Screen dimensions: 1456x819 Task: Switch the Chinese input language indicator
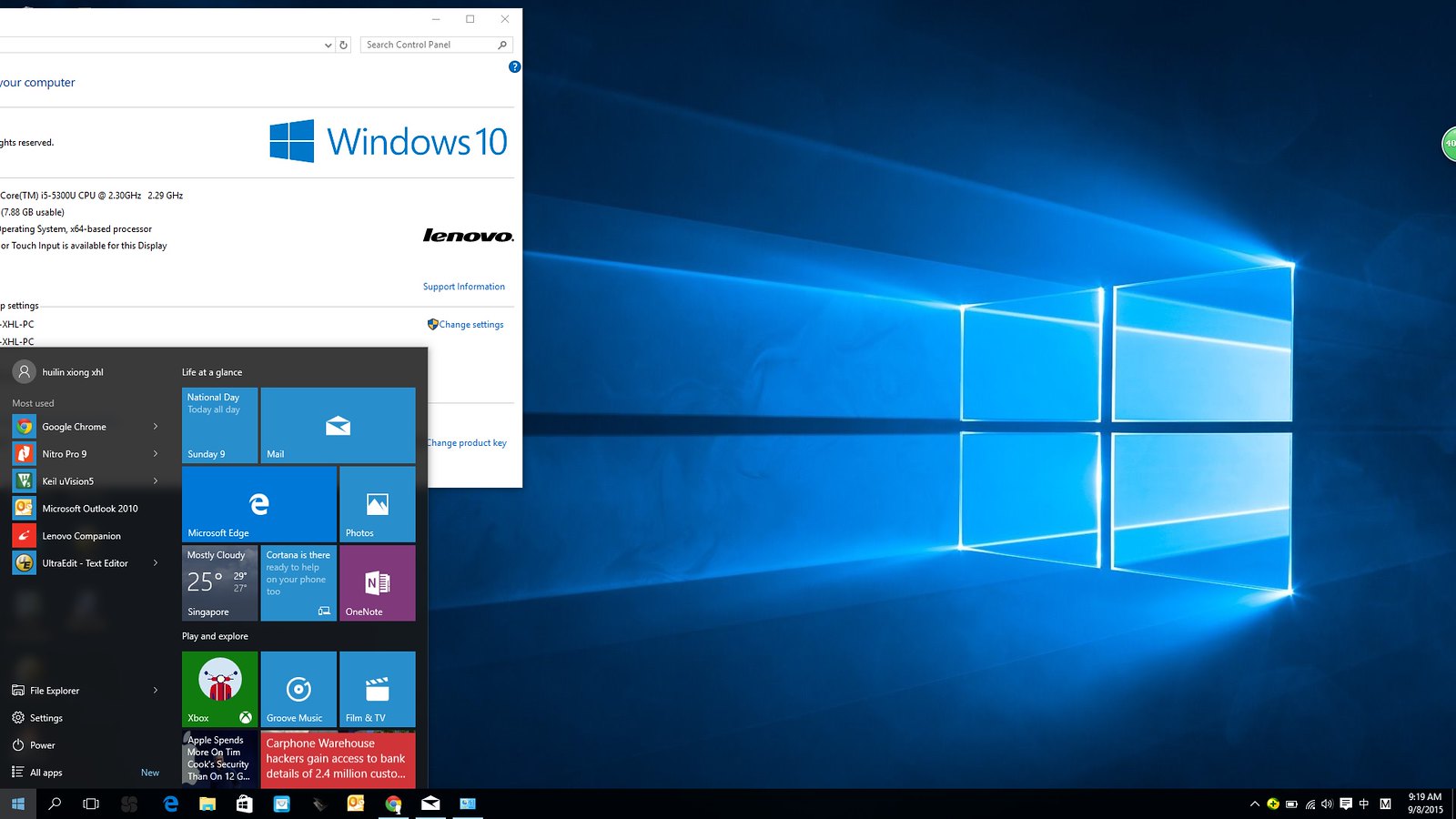click(x=1364, y=804)
